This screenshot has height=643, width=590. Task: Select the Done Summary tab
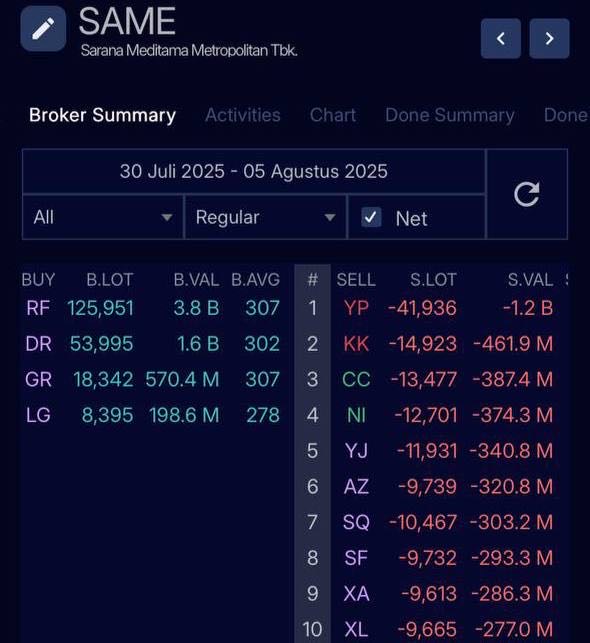point(450,115)
